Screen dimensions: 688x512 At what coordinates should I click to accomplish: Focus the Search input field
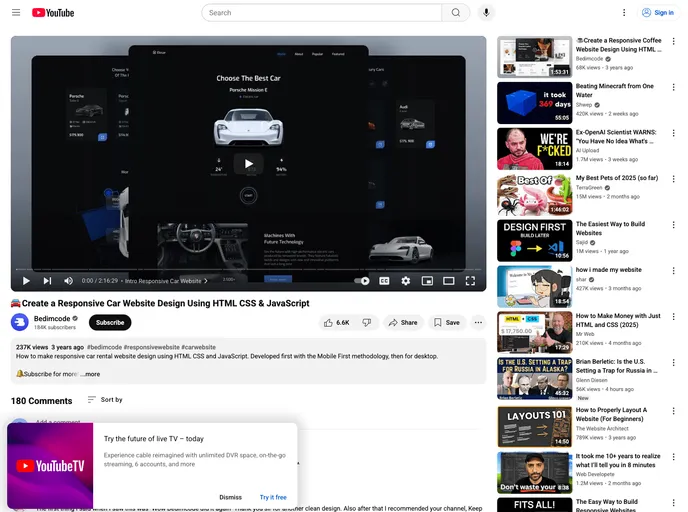click(x=322, y=13)
